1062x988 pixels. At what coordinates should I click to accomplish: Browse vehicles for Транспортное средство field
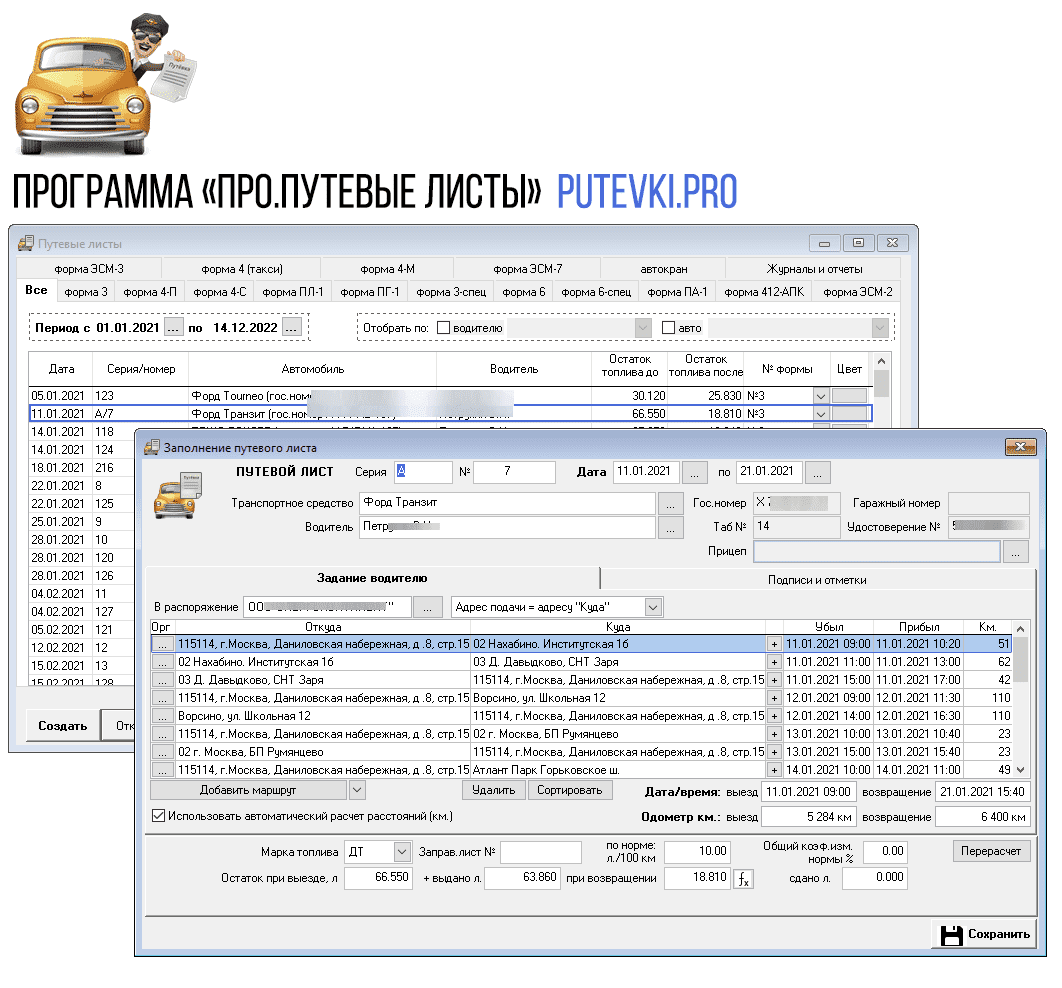[671, 504]
